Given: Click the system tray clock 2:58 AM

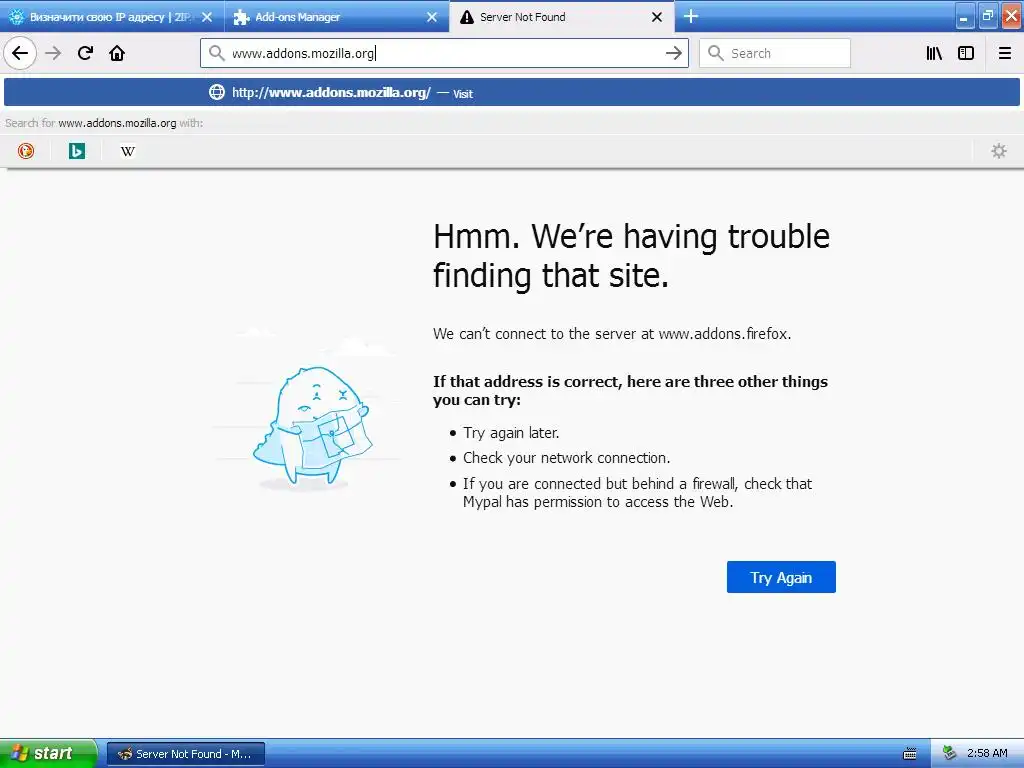Looking at the screenshot, I should (987, 753).
